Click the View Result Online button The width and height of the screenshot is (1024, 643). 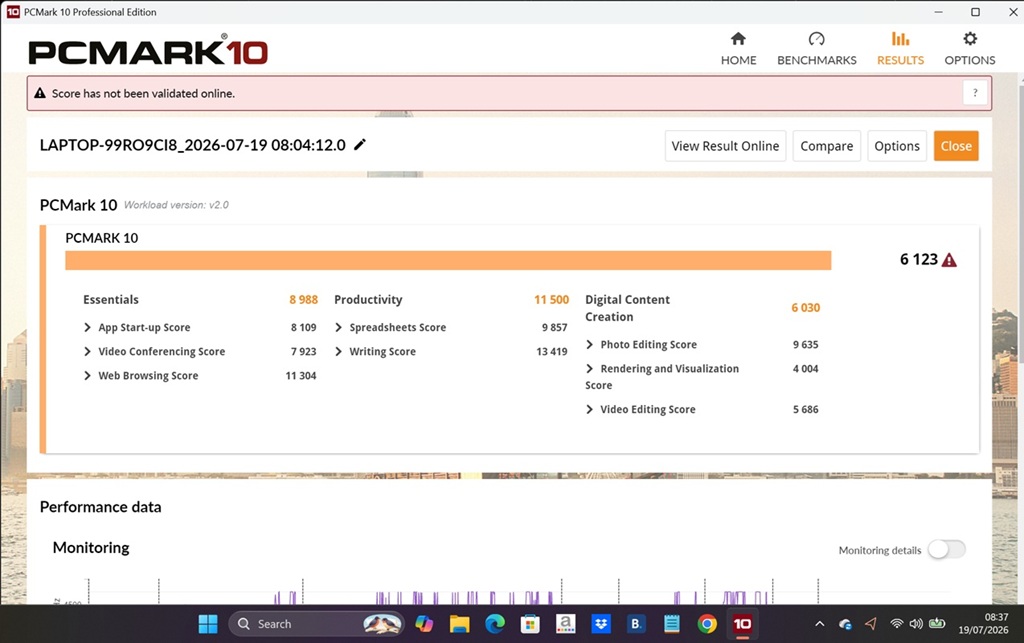click(x=725, y=146)
